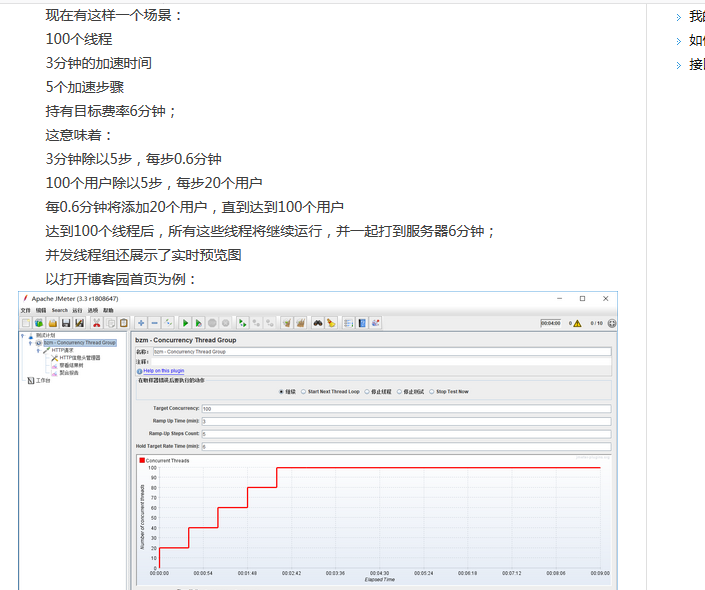
Task: Select the 停止测试 radio button
Action: pyautogui.click(x=399, y=392)
